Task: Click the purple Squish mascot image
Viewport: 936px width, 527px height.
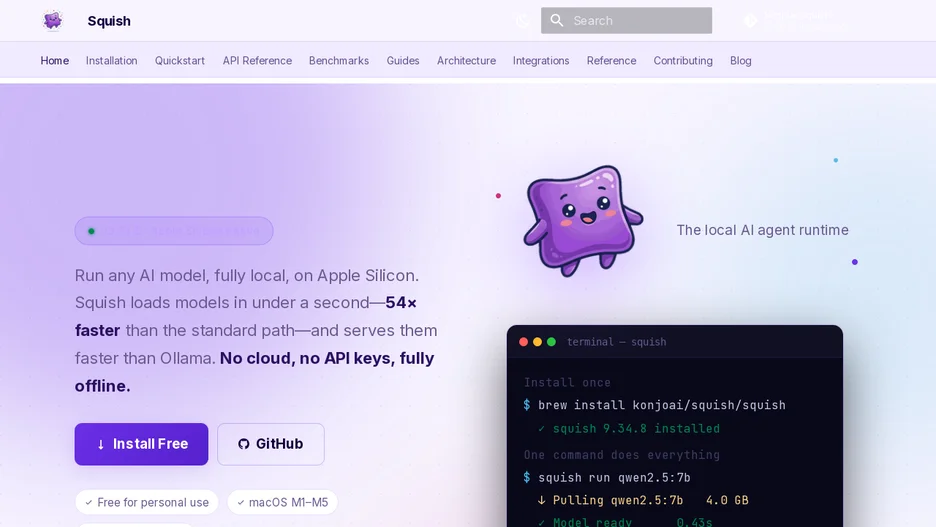Action: pyautogui.click(x=583, y=220)
